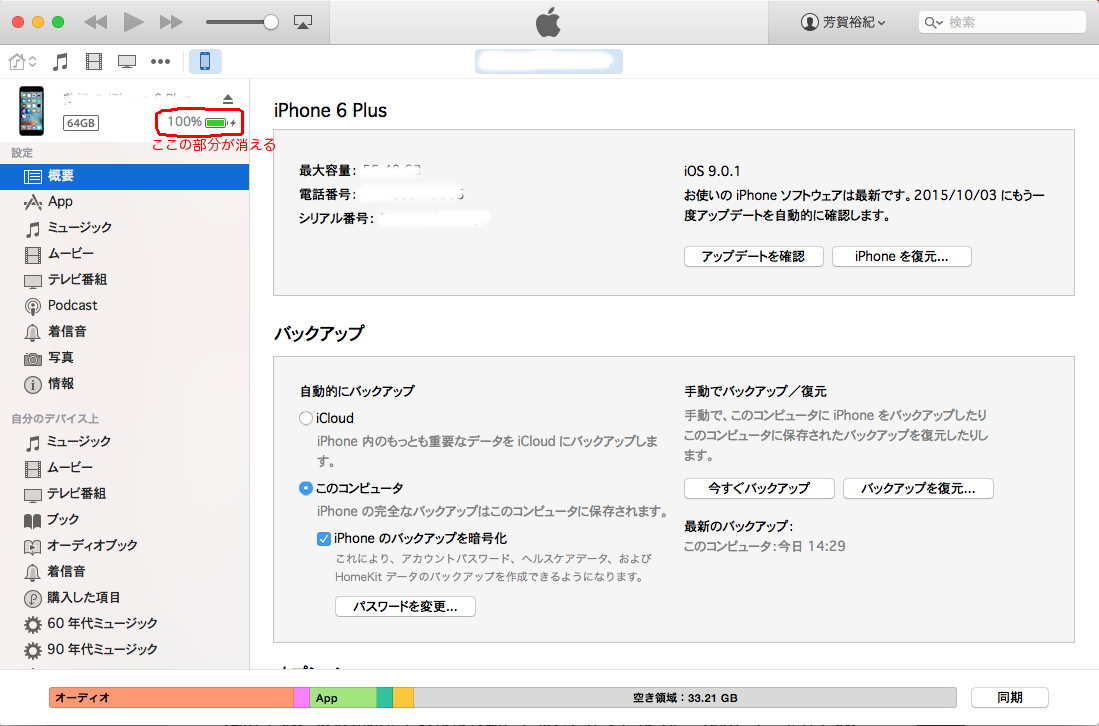Open the account menu 芳賀裕紀
This screenshot has height=726, width=1099.
tap(842, 22)
